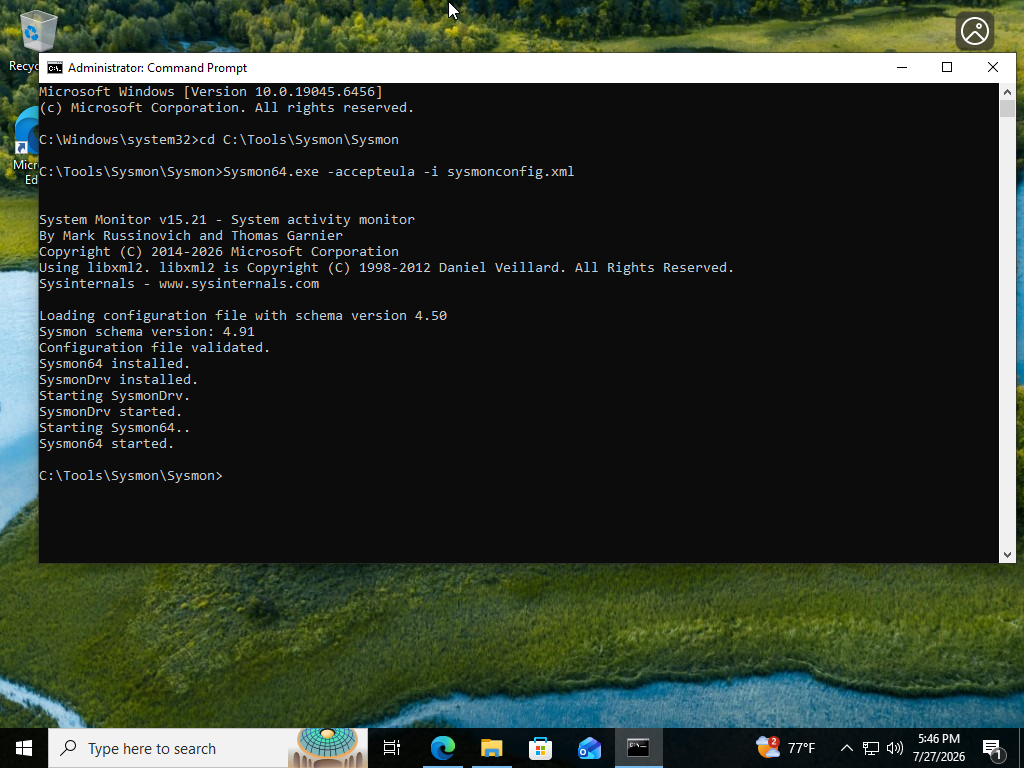Open the clock showing 5:46 PM
Image resolution: width=1024 pixels, height=768 pixels.
click(x=938, y=748)
